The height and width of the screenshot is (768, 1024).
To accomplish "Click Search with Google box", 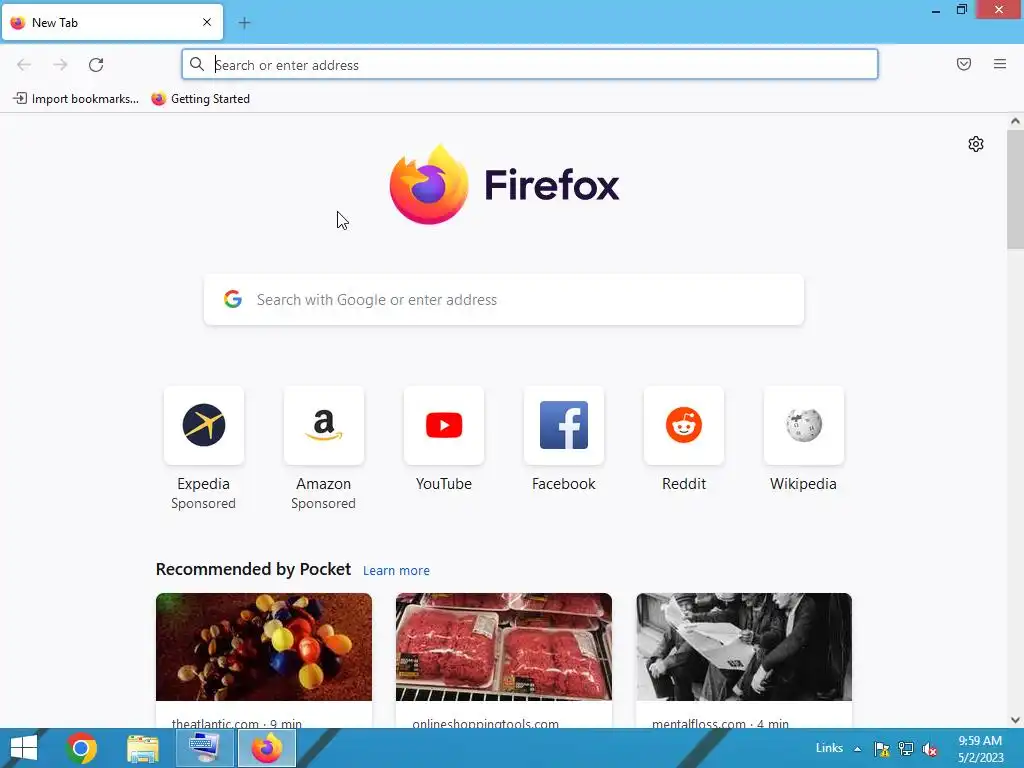I will [504, 300].
